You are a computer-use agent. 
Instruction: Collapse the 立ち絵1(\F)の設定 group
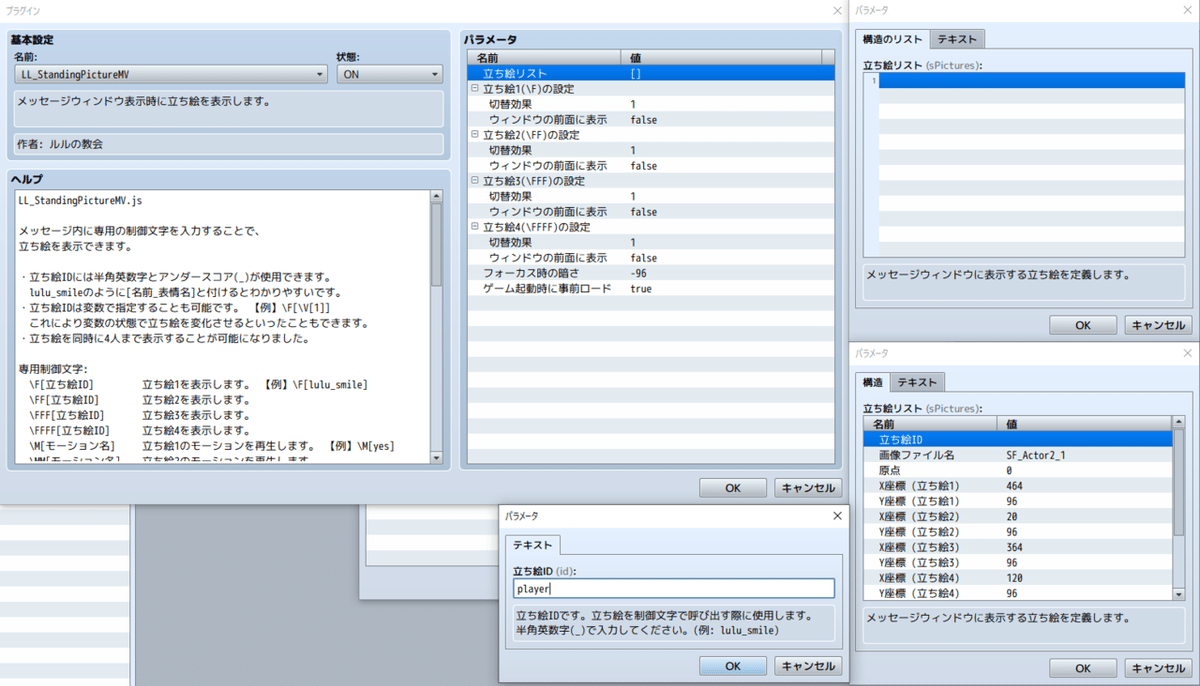pyautogui.click(x=472, y=88)
